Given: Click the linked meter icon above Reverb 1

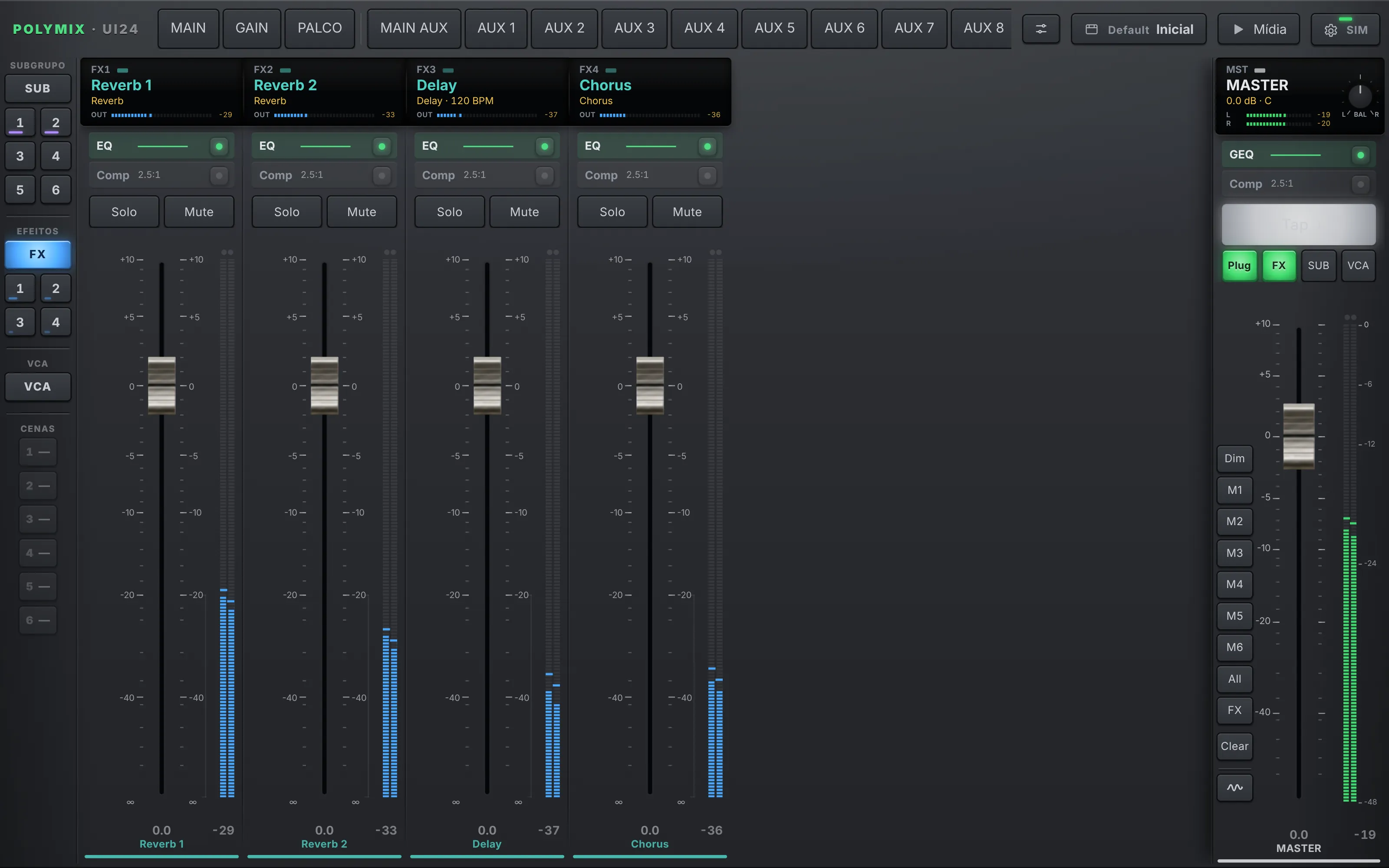Looking at the screenshot, I should pyautogui.click(x=227, y=253).
